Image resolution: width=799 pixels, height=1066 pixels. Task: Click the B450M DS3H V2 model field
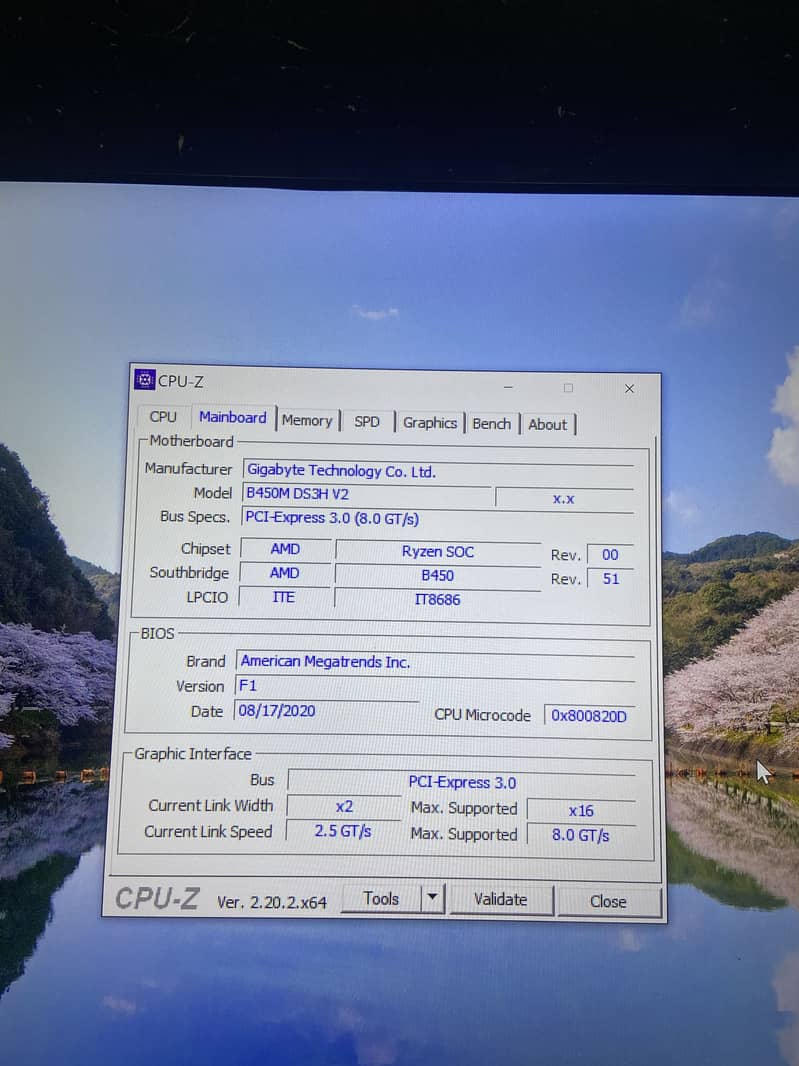(x=367, y=494)
